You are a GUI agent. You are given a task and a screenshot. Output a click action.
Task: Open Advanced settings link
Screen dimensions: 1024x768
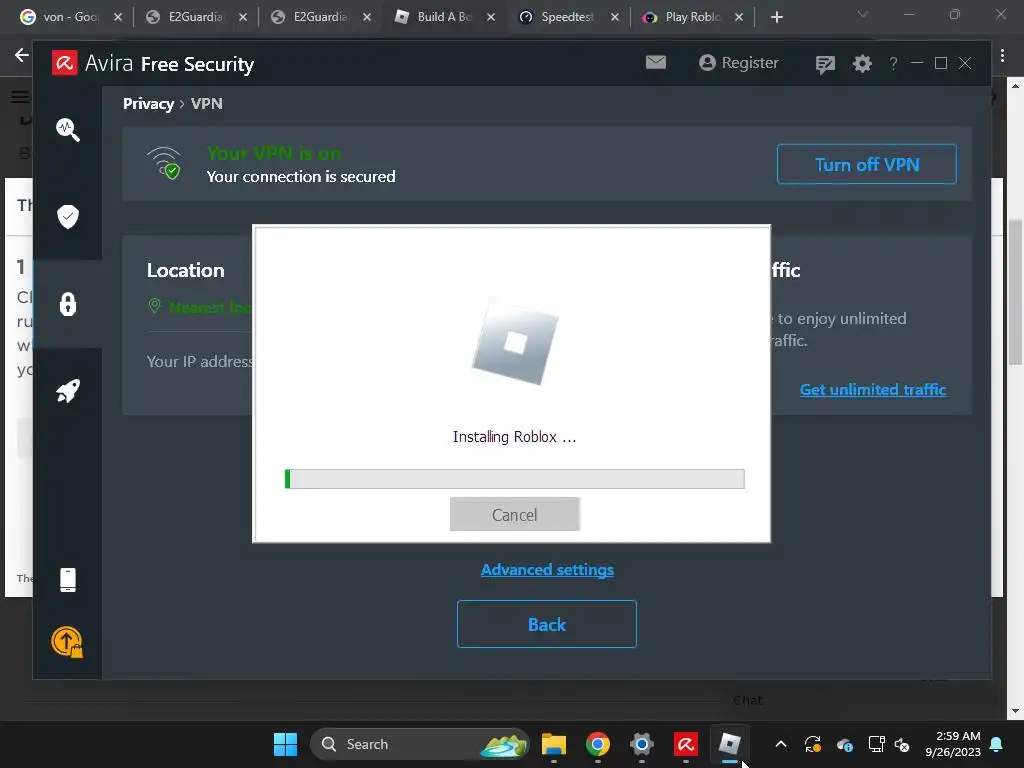547,569
